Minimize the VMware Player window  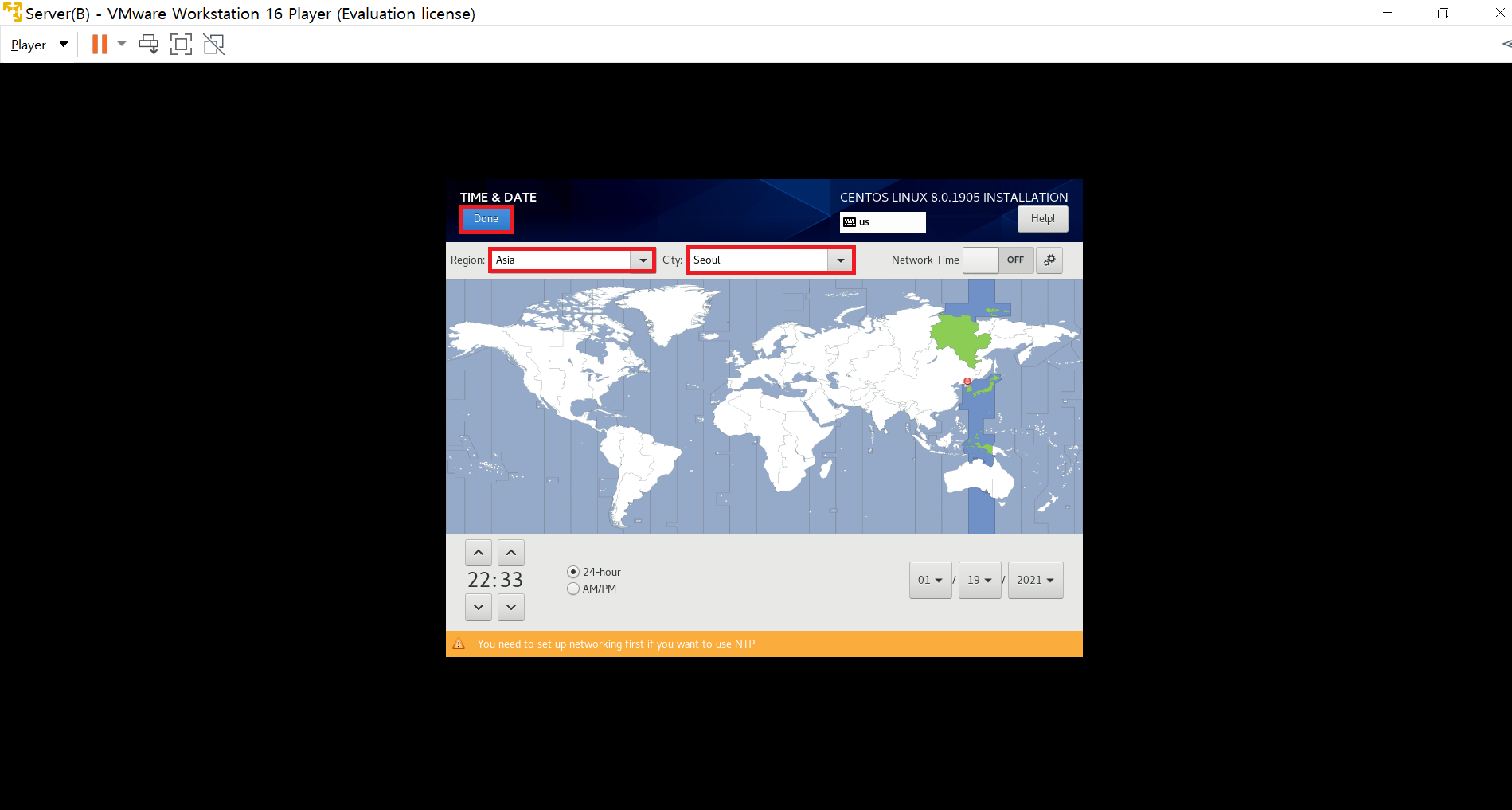(x=1387, y=13)
